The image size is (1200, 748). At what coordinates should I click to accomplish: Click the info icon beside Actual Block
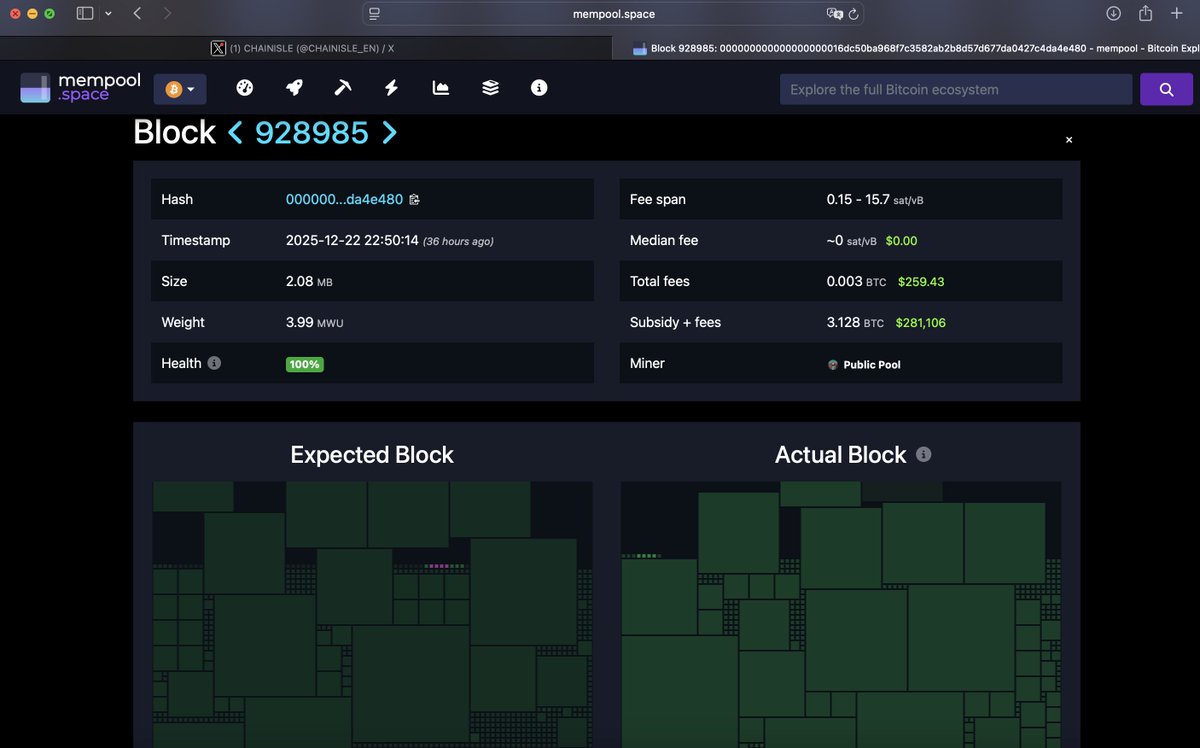pos(923,453)
